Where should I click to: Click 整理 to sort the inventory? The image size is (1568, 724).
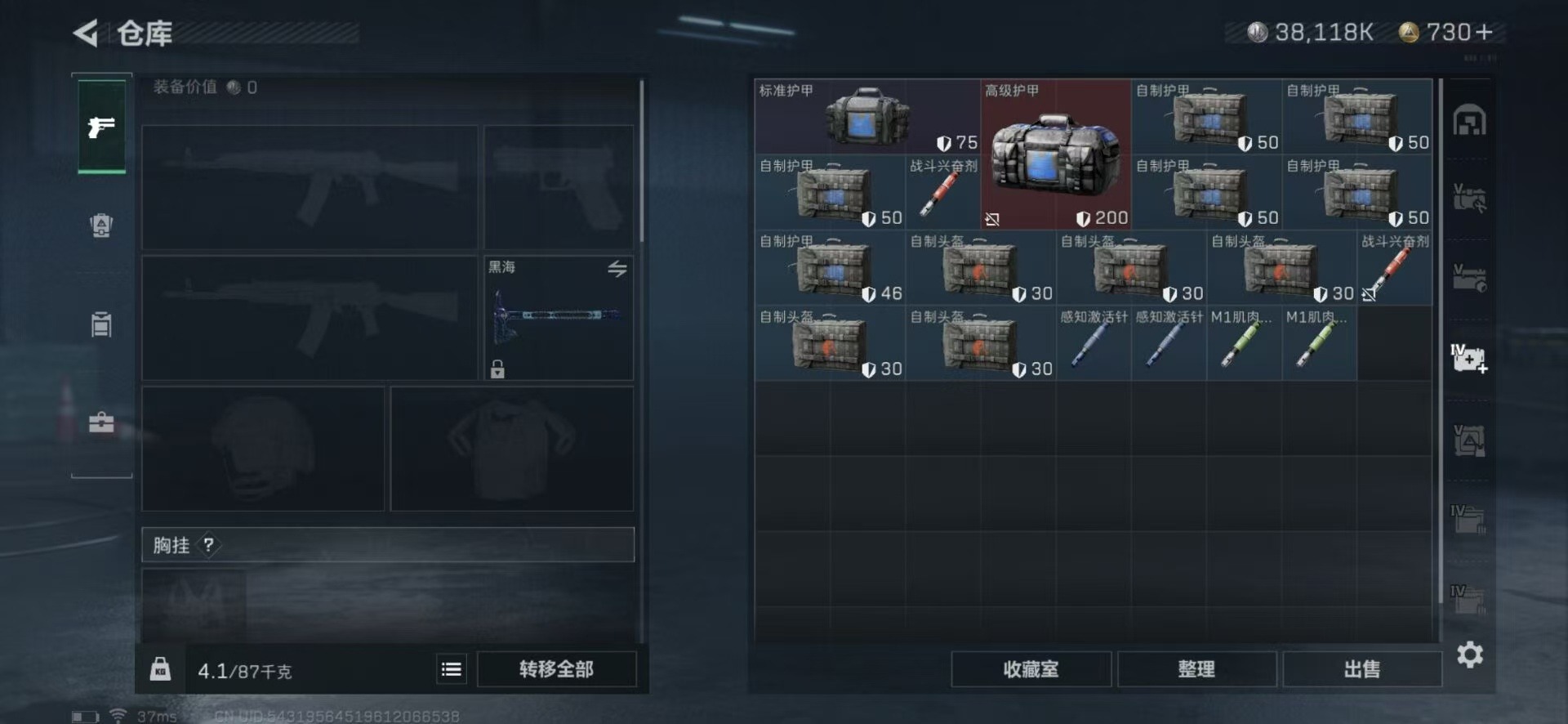(1196, 669)
